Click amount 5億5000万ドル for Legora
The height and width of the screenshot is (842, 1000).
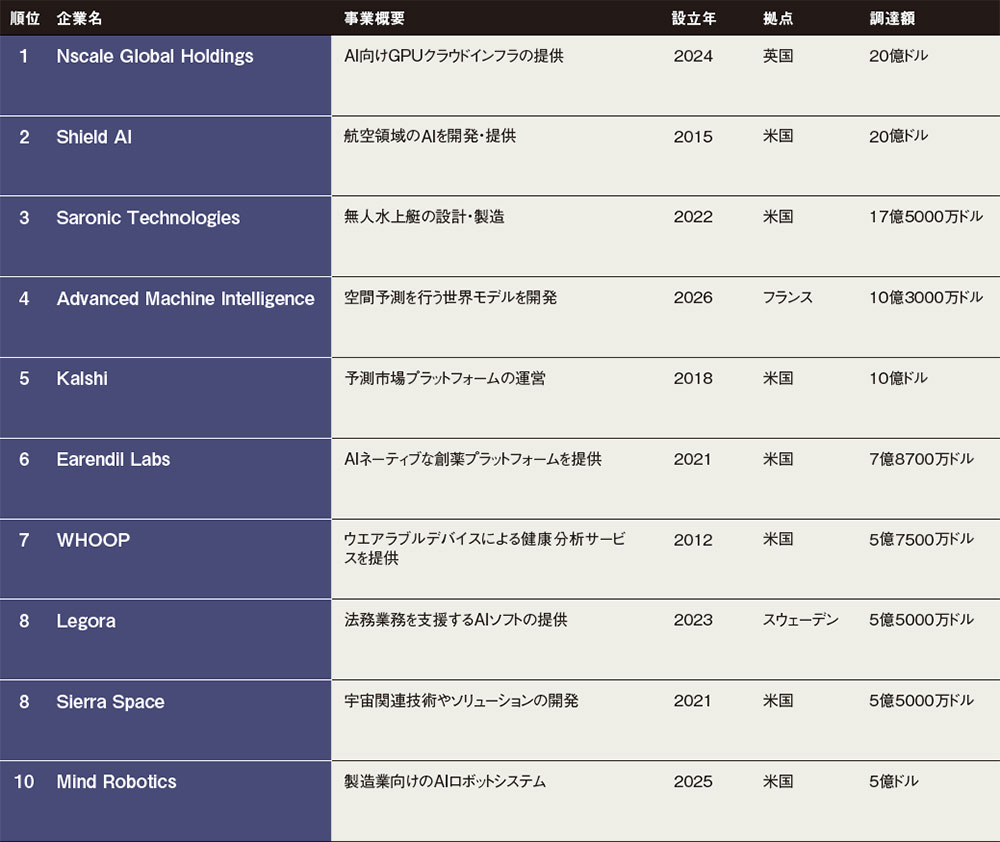[921, 620]
